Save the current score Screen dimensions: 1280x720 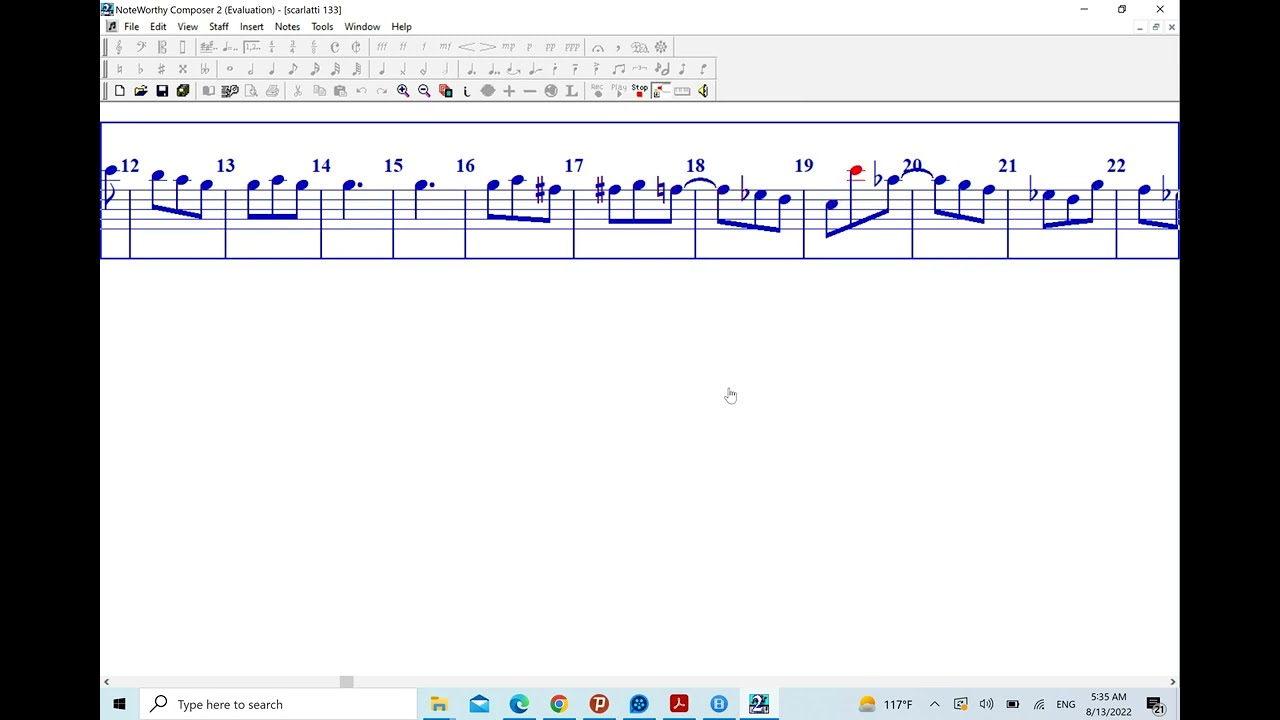tap(162, 91)
